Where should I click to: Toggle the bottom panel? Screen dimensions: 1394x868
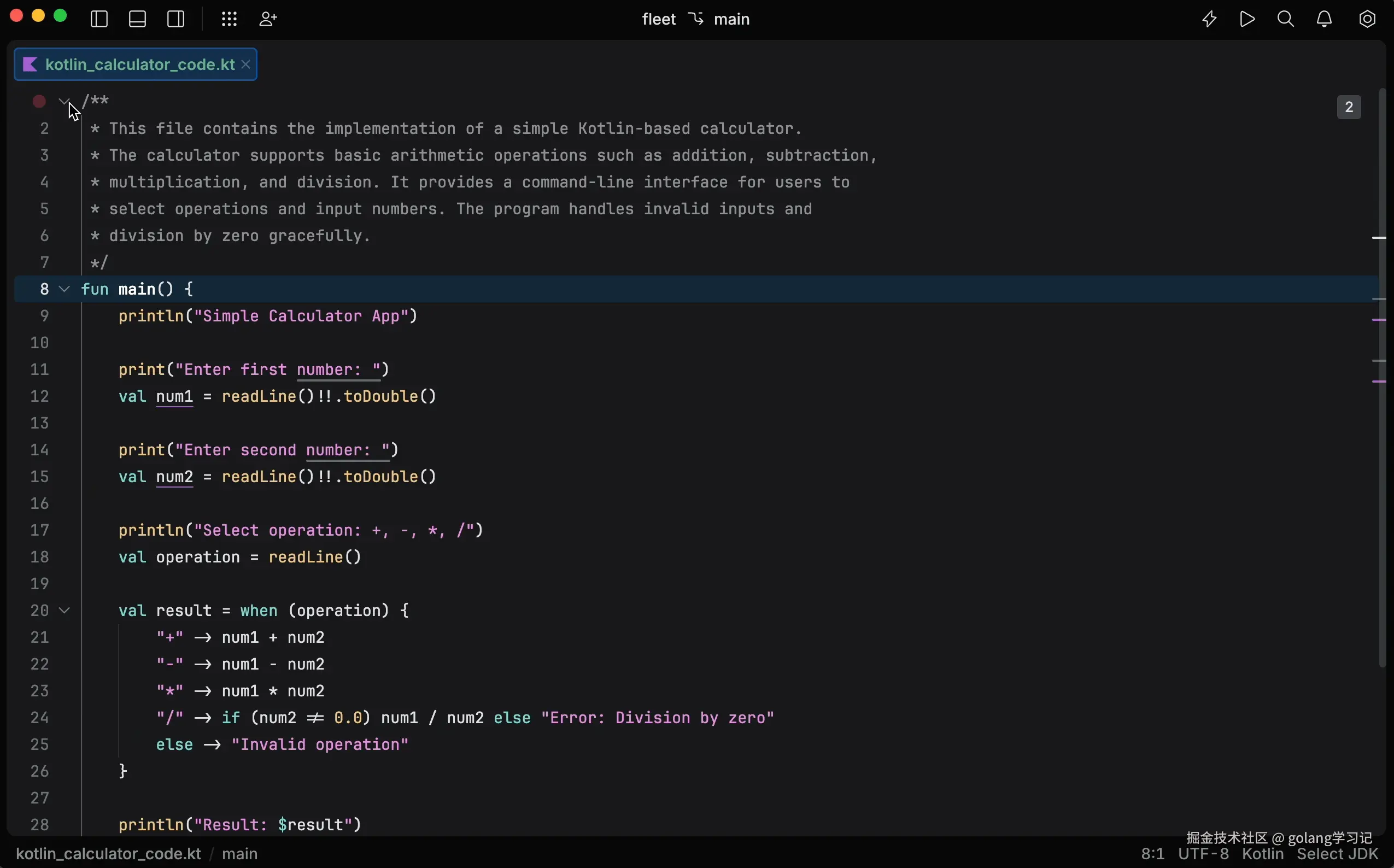[x=137, y=19]
